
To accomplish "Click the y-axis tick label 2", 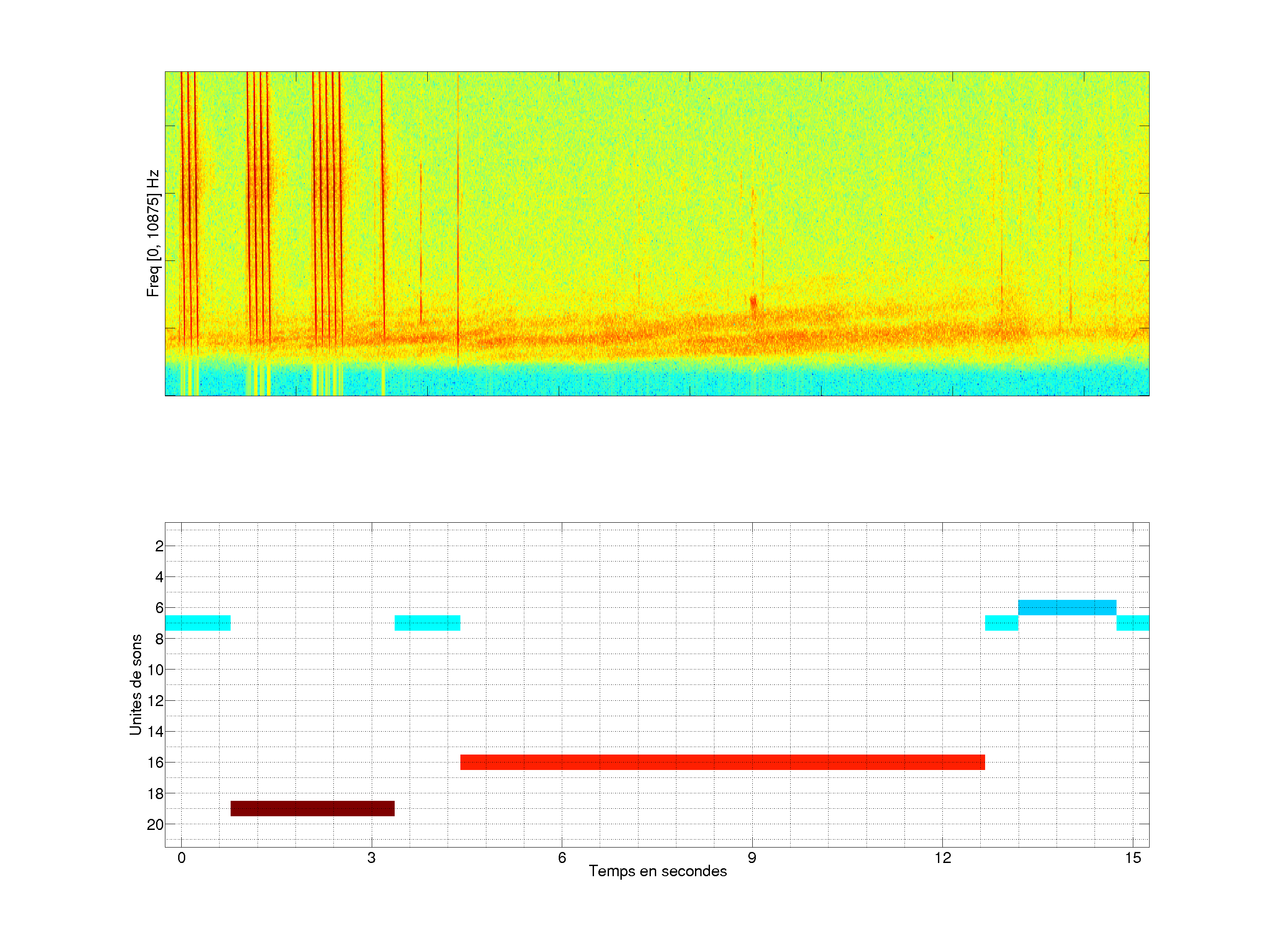I will coord(159,546).
